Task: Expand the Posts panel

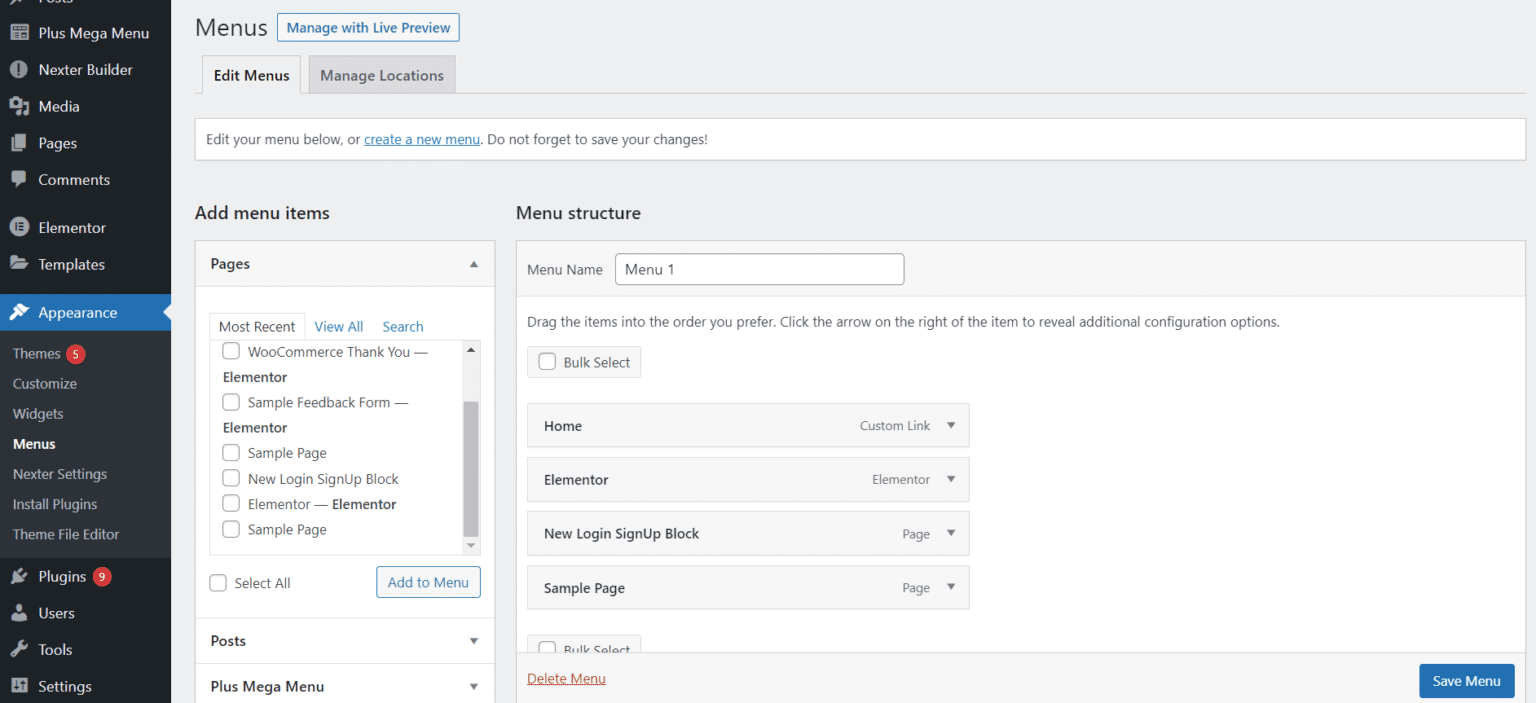Action: pyautogui.click(x=473, y=640)
